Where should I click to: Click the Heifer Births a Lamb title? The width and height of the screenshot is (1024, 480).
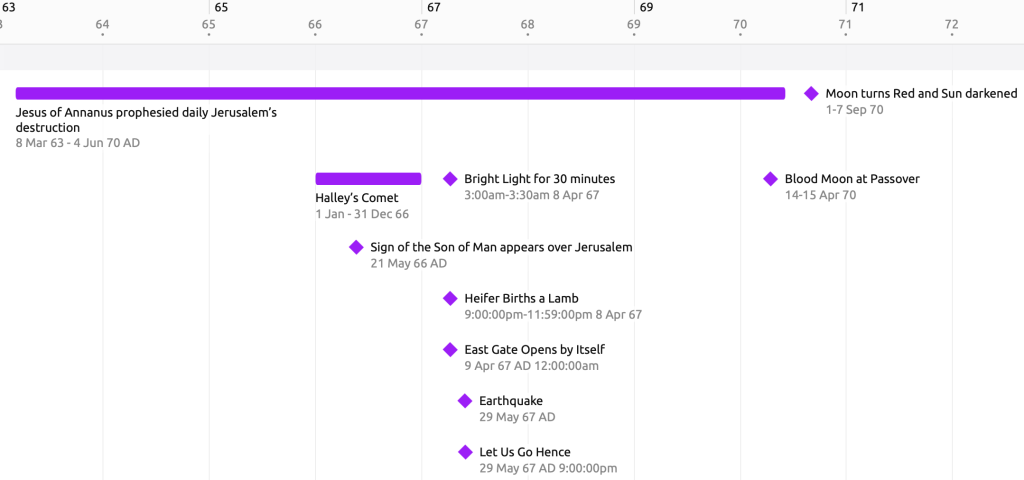tap(521, 298)
